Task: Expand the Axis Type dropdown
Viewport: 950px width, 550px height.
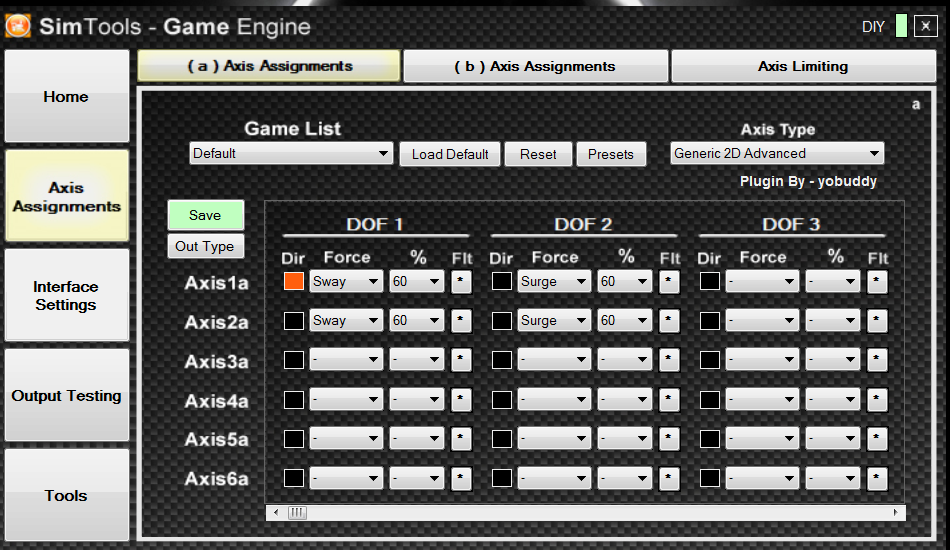Action: (777, 154)
